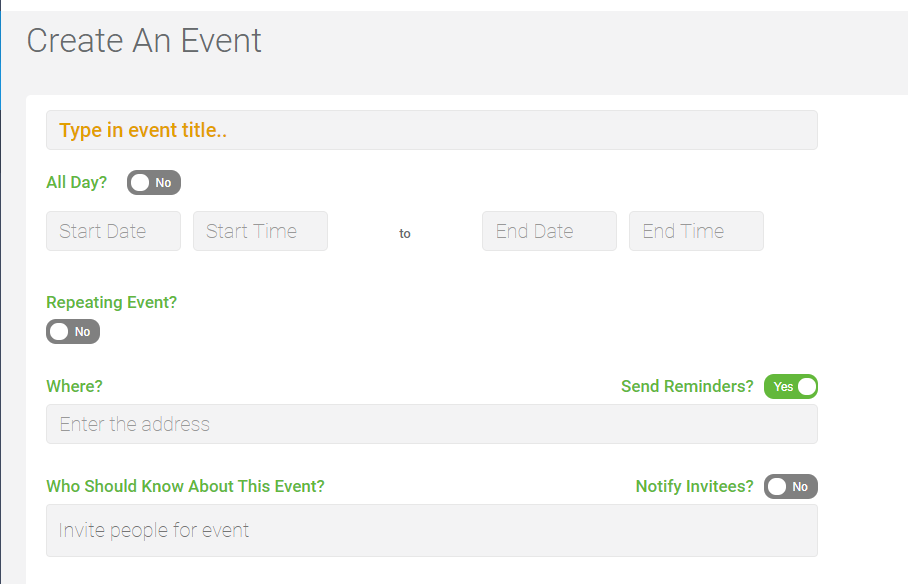Enable the All Day toggle
The width and height of the screenshot is (908, 584).
pos(154,182)
